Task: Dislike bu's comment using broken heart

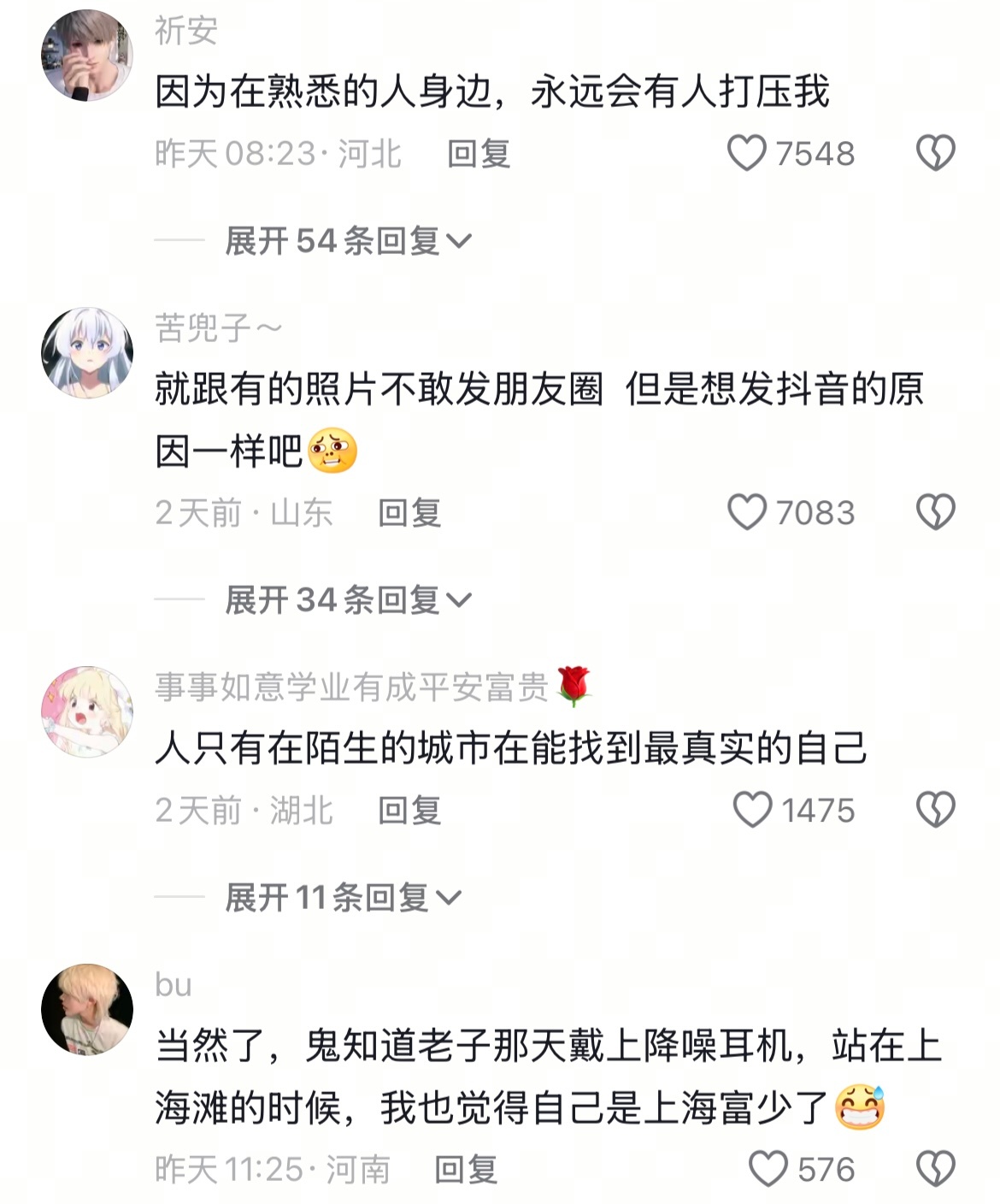Action: pos(936,1169)
